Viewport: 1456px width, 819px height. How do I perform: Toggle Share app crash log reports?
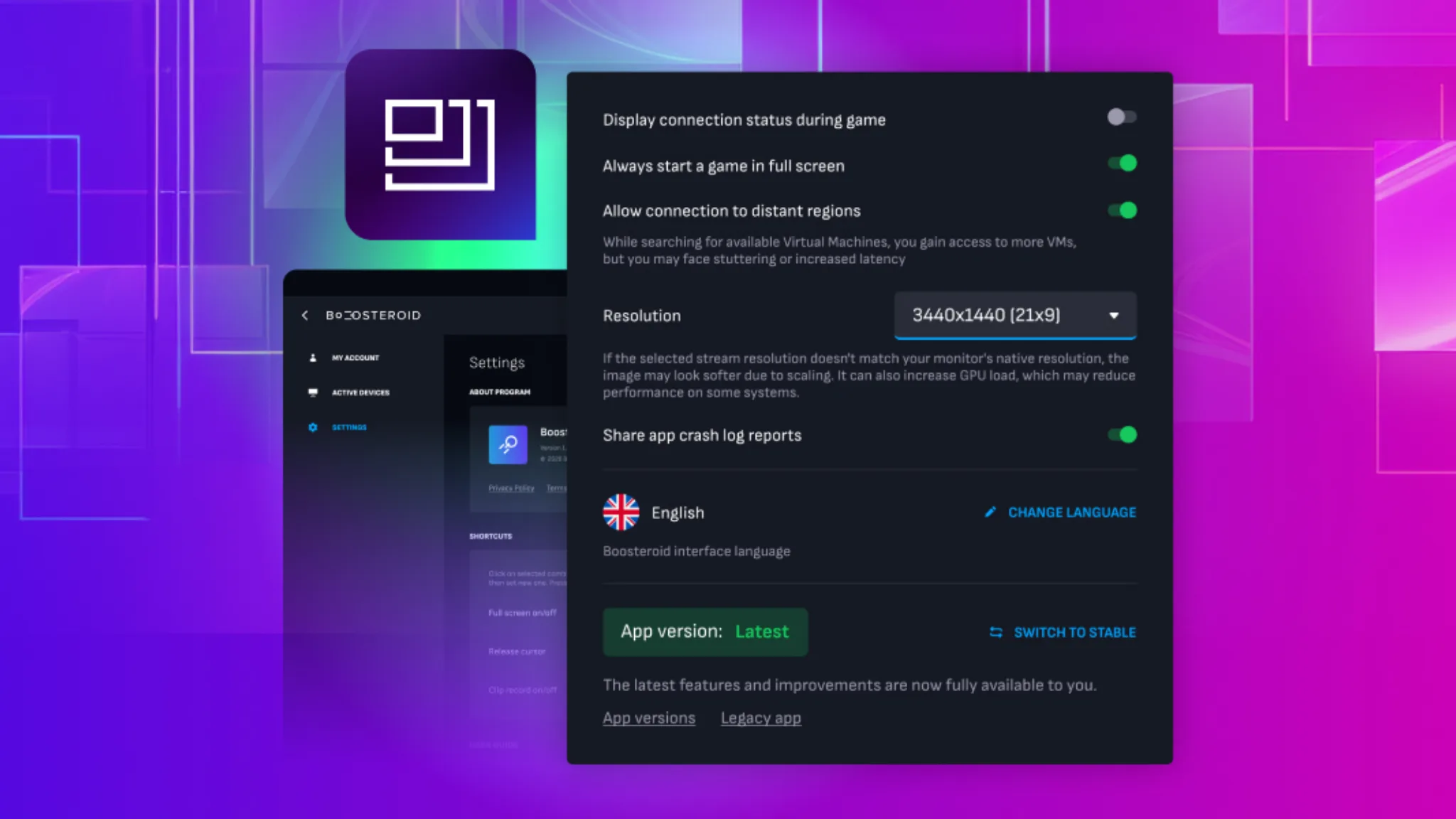1122,434
